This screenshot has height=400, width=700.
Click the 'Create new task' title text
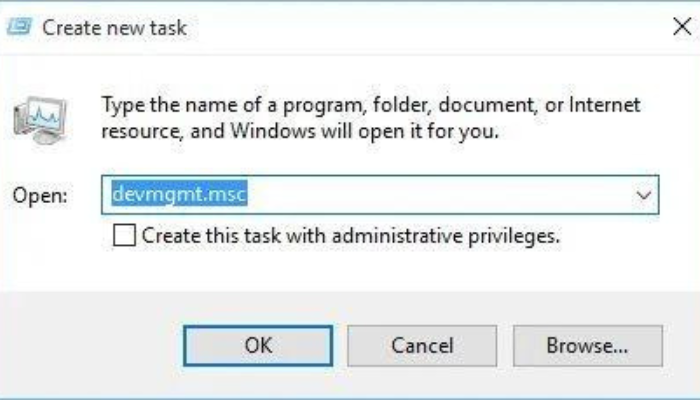click(x=114, y=27)
